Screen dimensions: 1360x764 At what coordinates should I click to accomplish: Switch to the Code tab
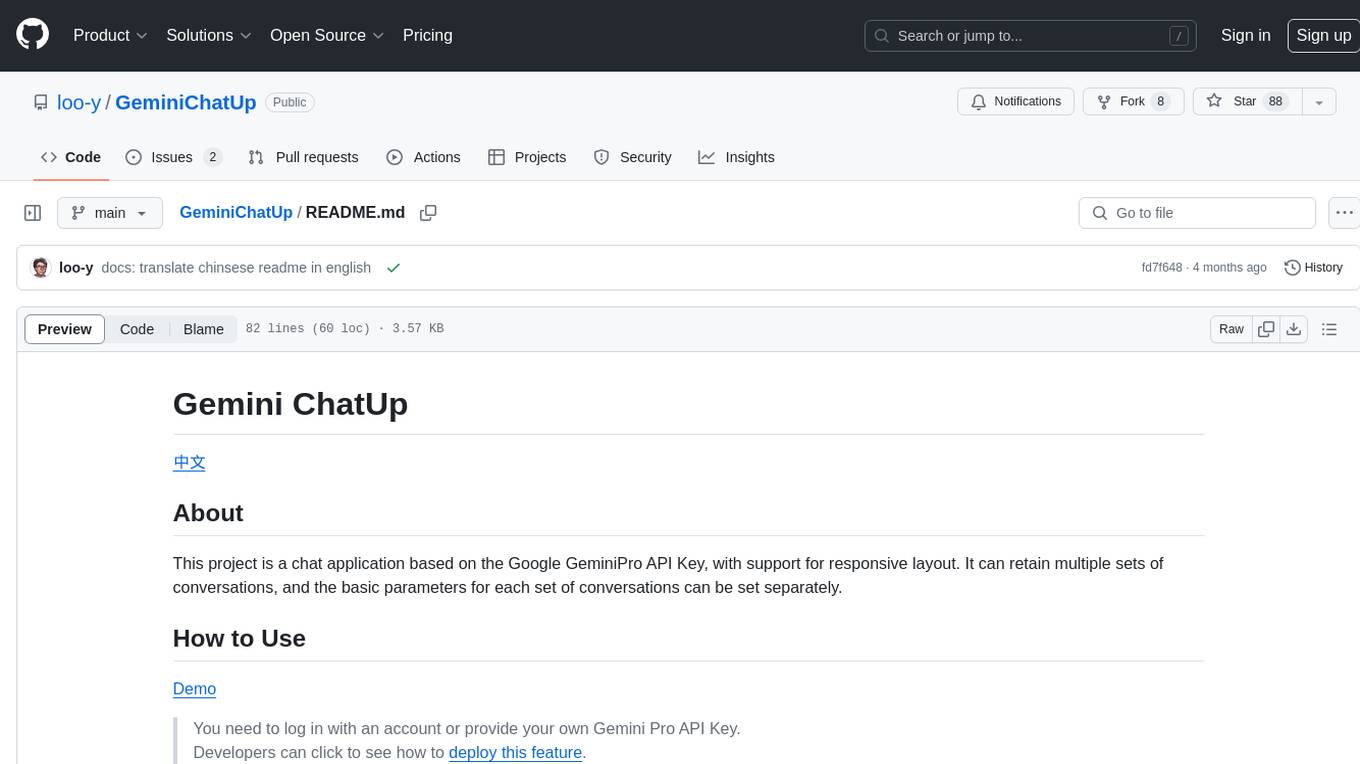[71, 157]
